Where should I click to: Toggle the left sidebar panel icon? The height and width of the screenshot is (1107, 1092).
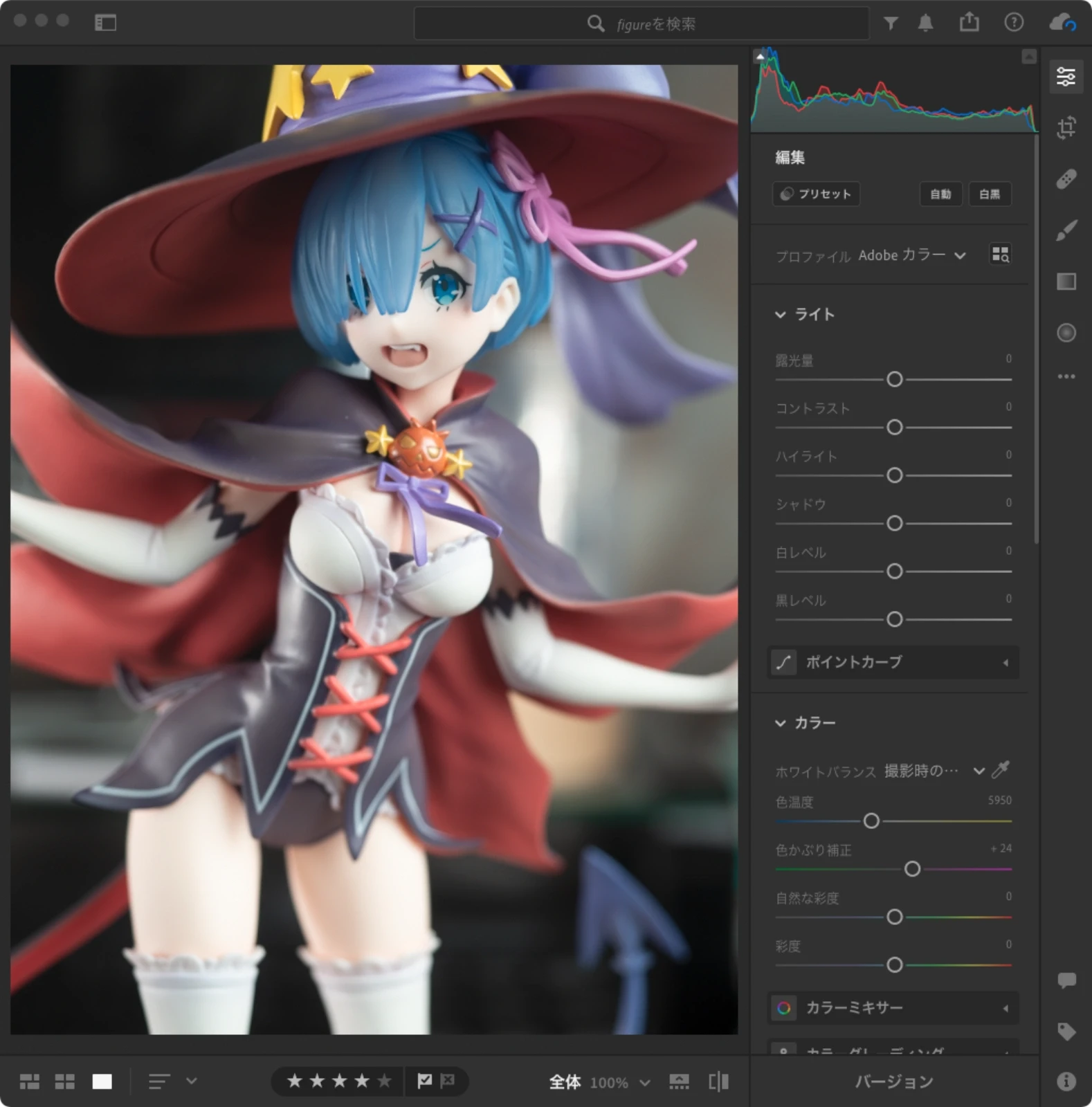105,23
